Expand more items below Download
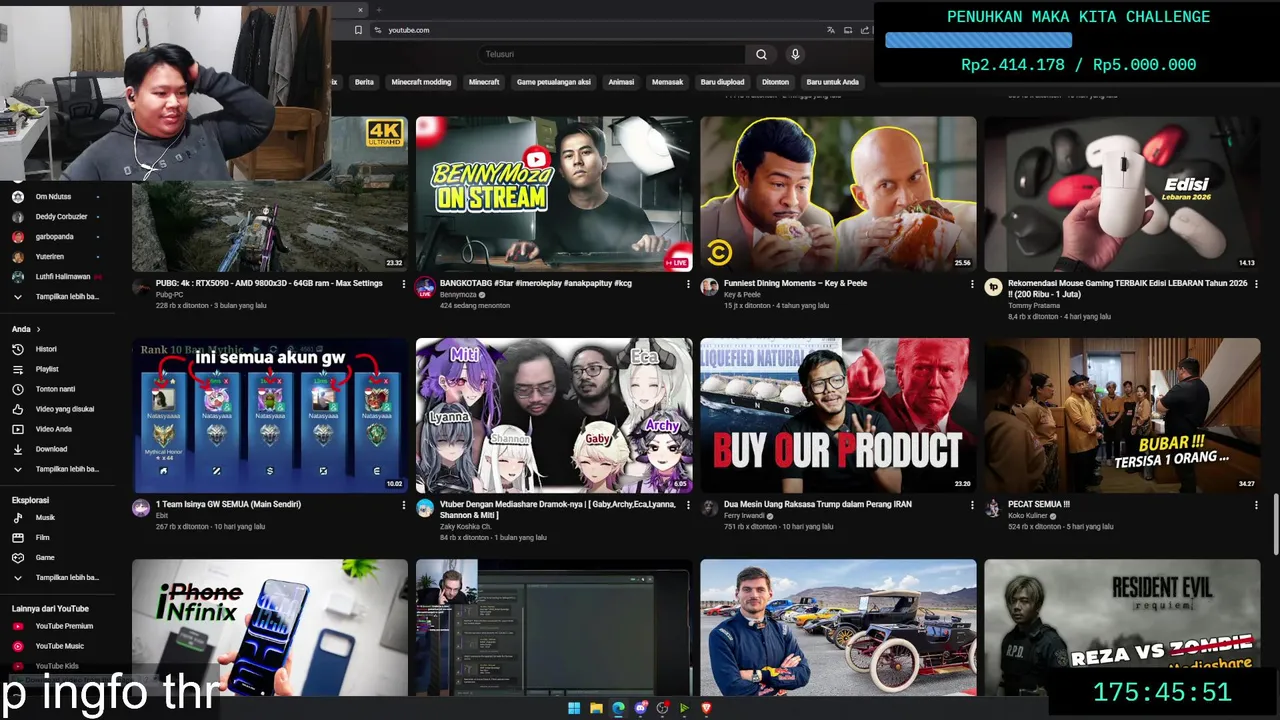Image resolution: width=1280 pixels, height=720 pixels. tap(55, 469)
